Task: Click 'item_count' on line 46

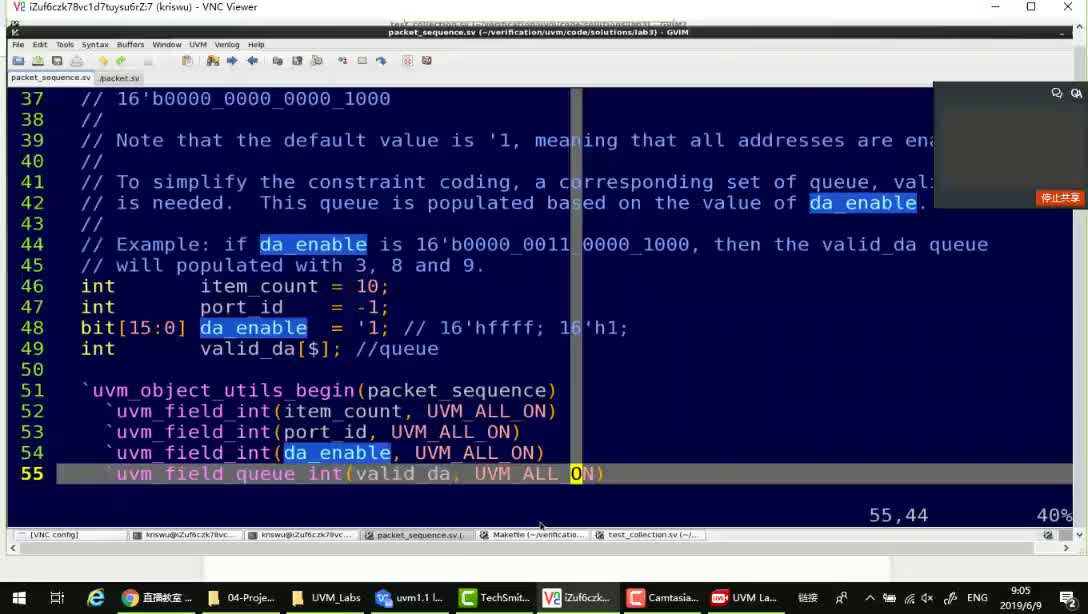Action: click(260, 286)
